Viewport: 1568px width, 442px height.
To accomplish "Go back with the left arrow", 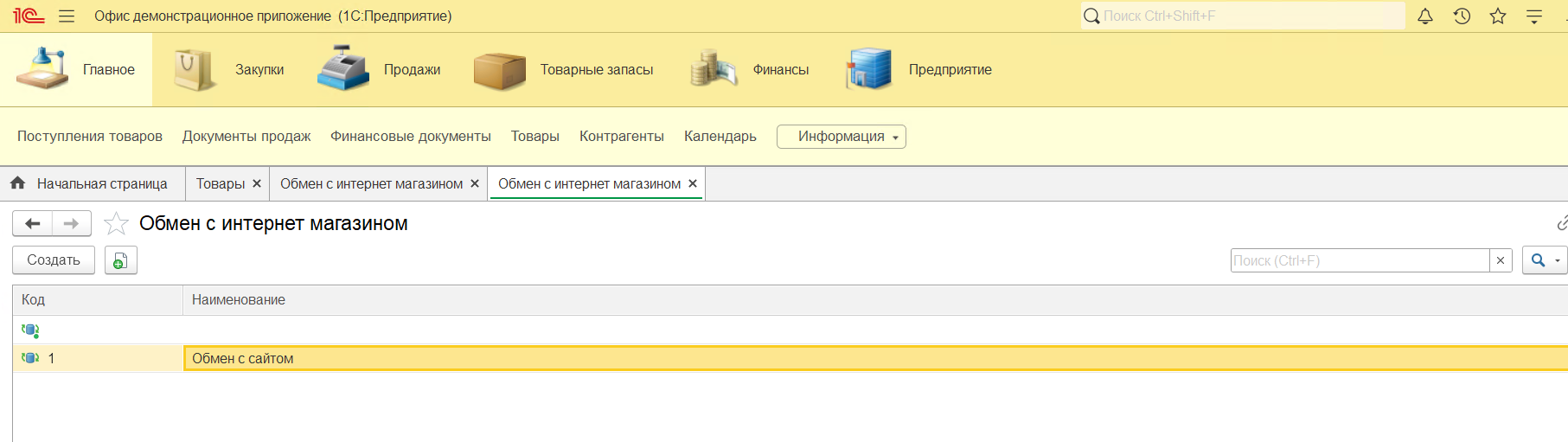I will (33, 224).
